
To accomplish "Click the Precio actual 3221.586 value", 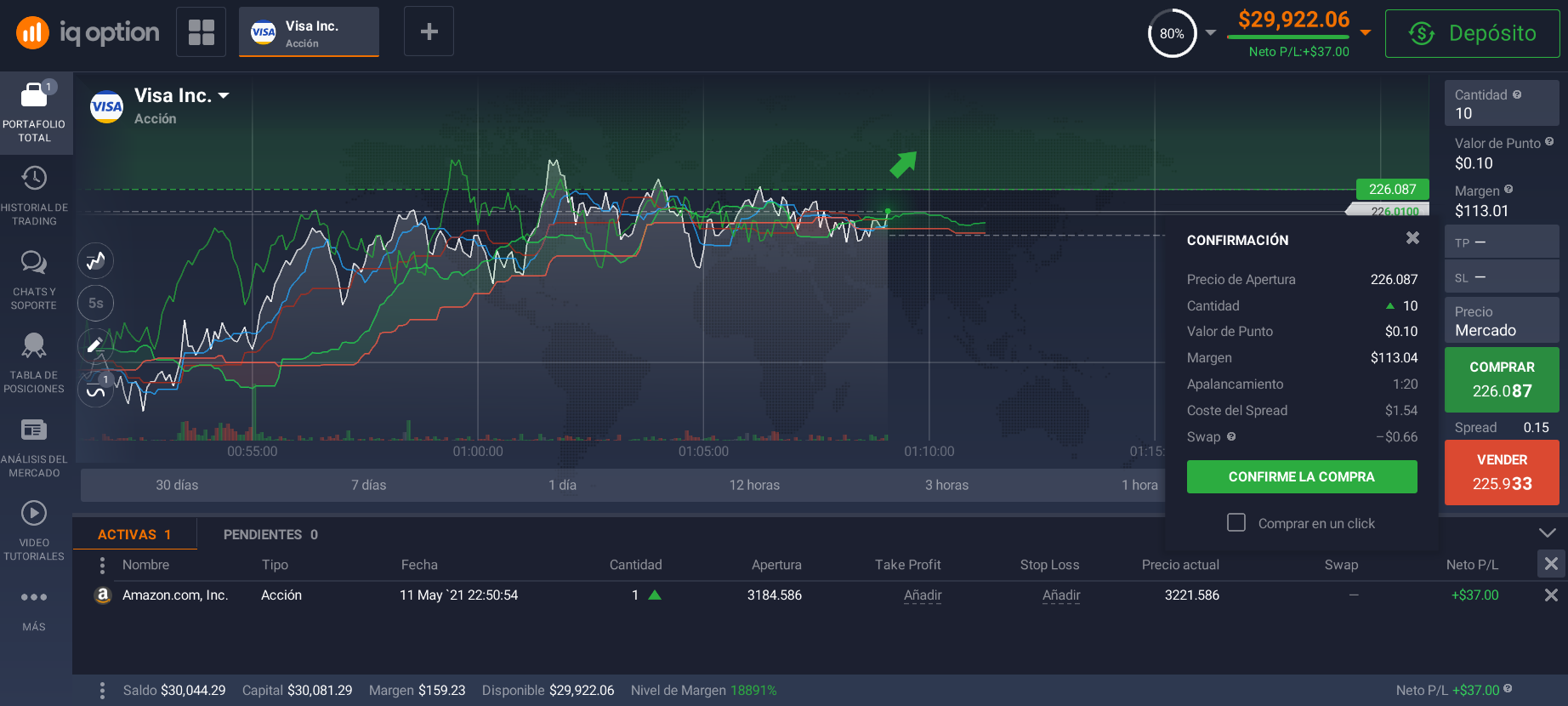I will tap(1191, 595).
